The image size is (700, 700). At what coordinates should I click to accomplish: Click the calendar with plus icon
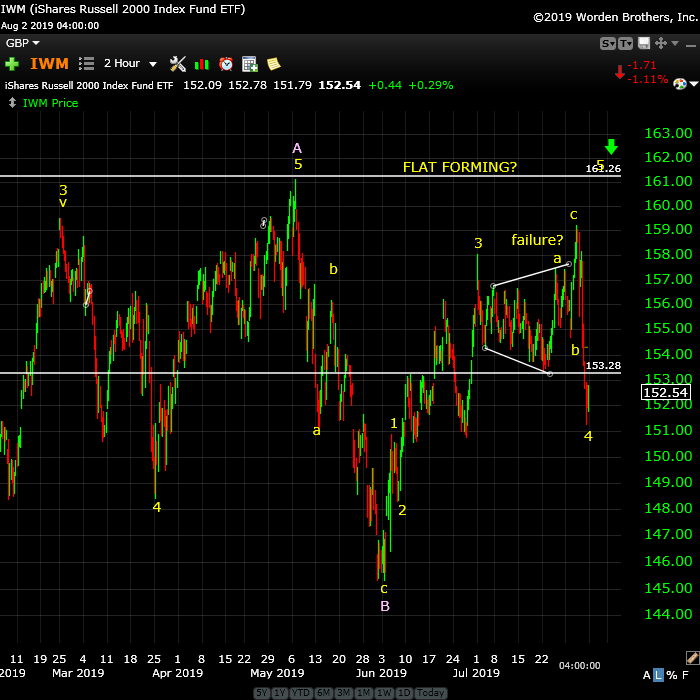point(250,64)
